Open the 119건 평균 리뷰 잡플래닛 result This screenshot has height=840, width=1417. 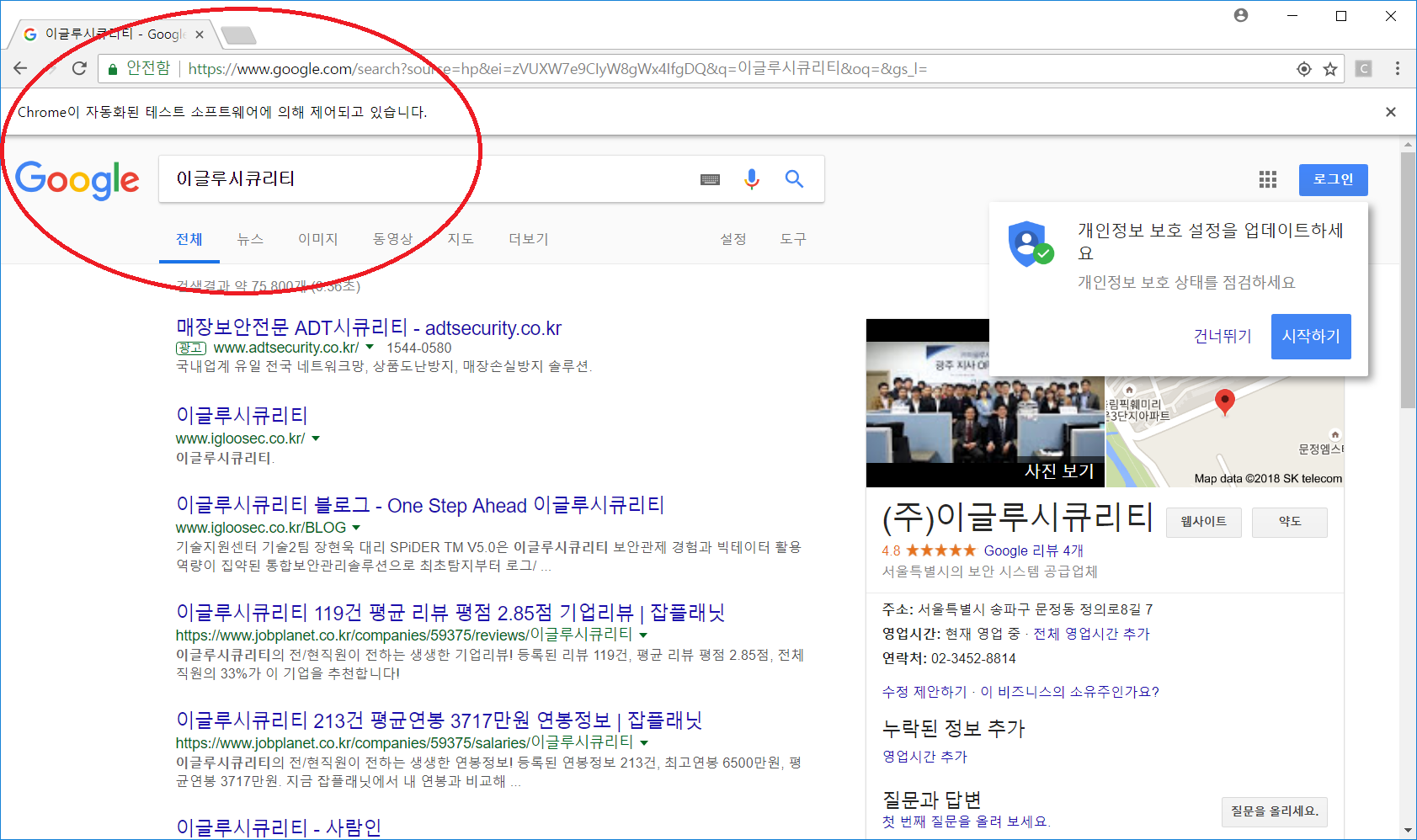[450, 613]
